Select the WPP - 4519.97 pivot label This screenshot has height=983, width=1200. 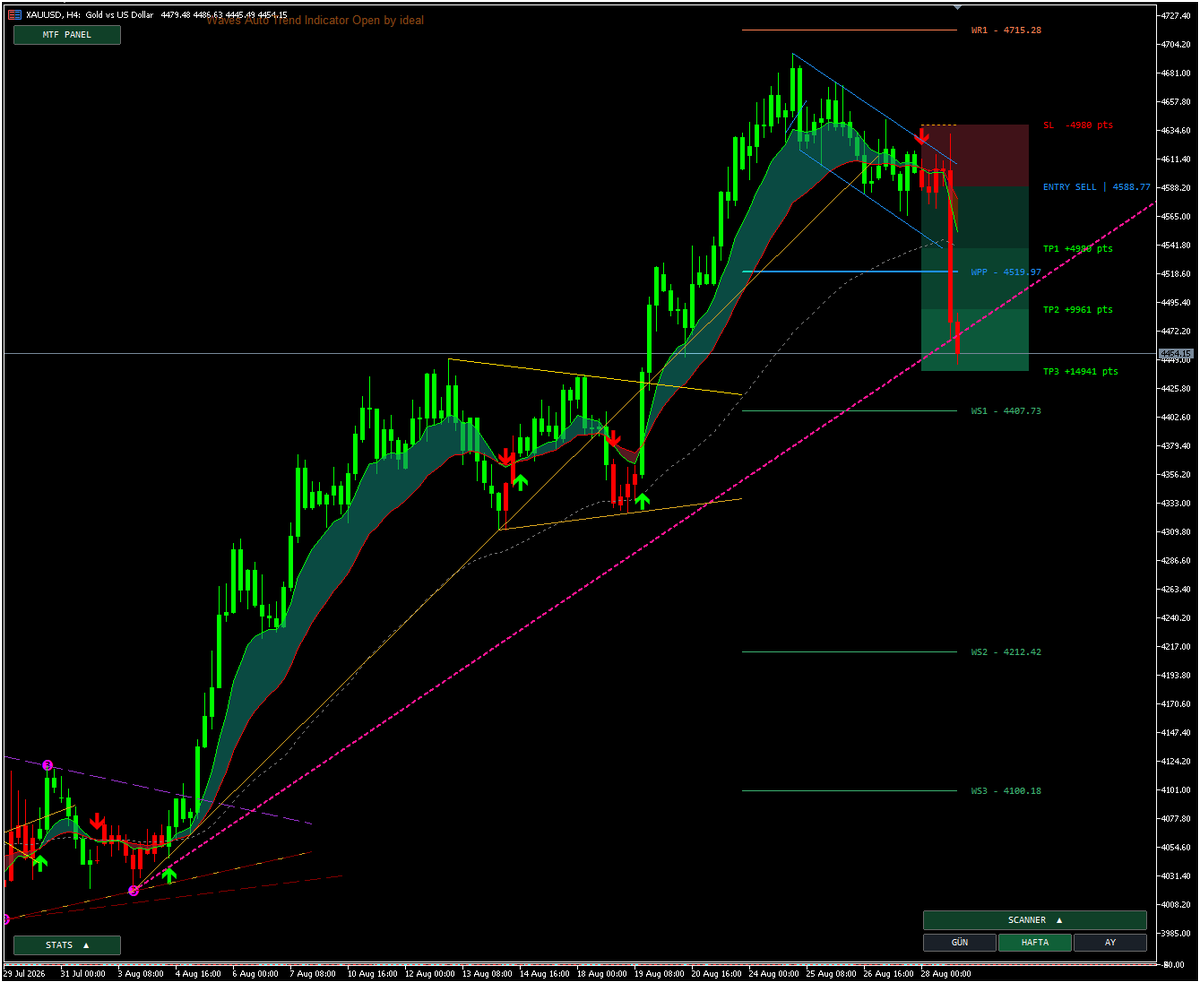tap(1006, 272)
